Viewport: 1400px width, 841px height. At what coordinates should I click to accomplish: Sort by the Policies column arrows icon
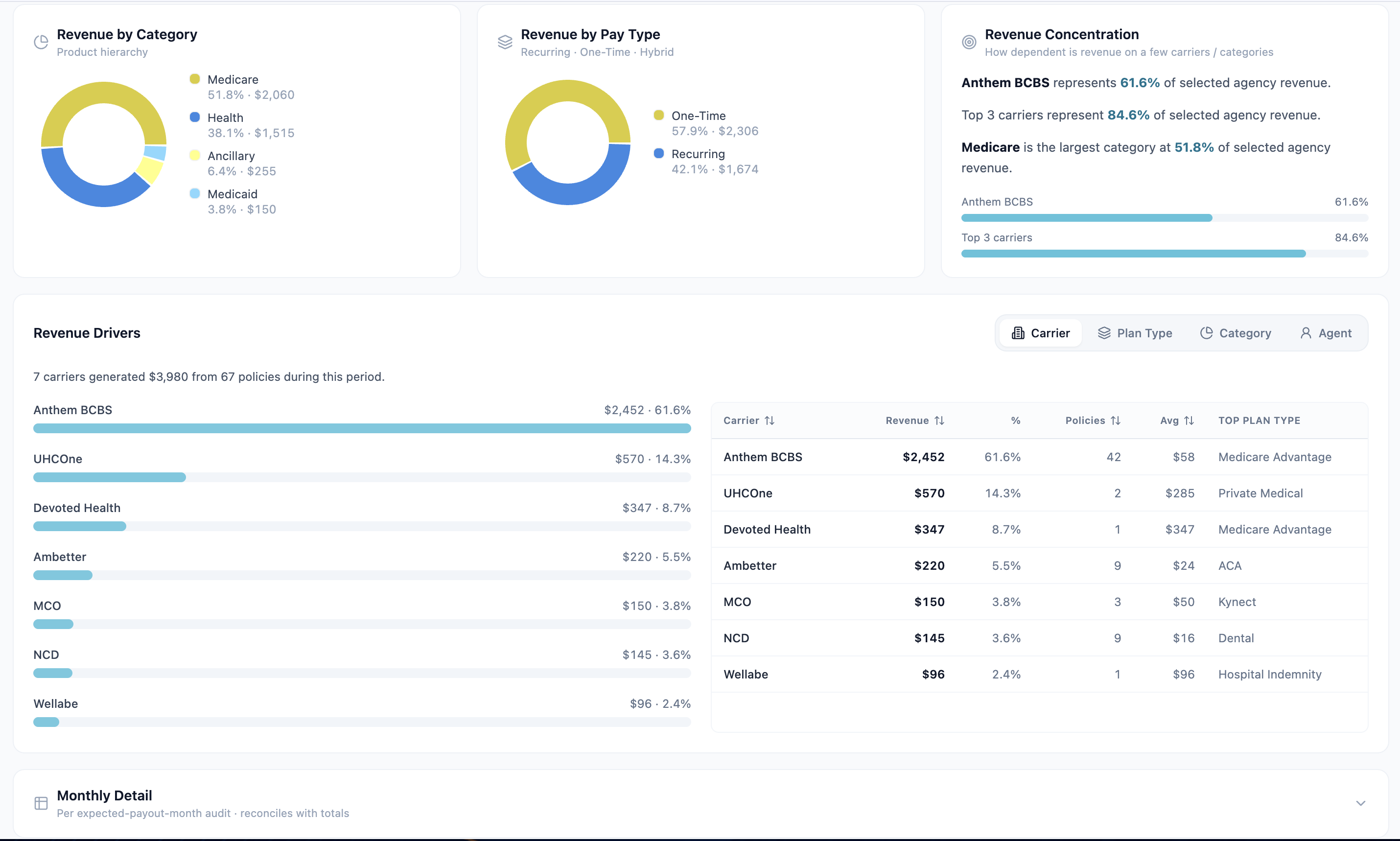click(x=1116, y=420)
